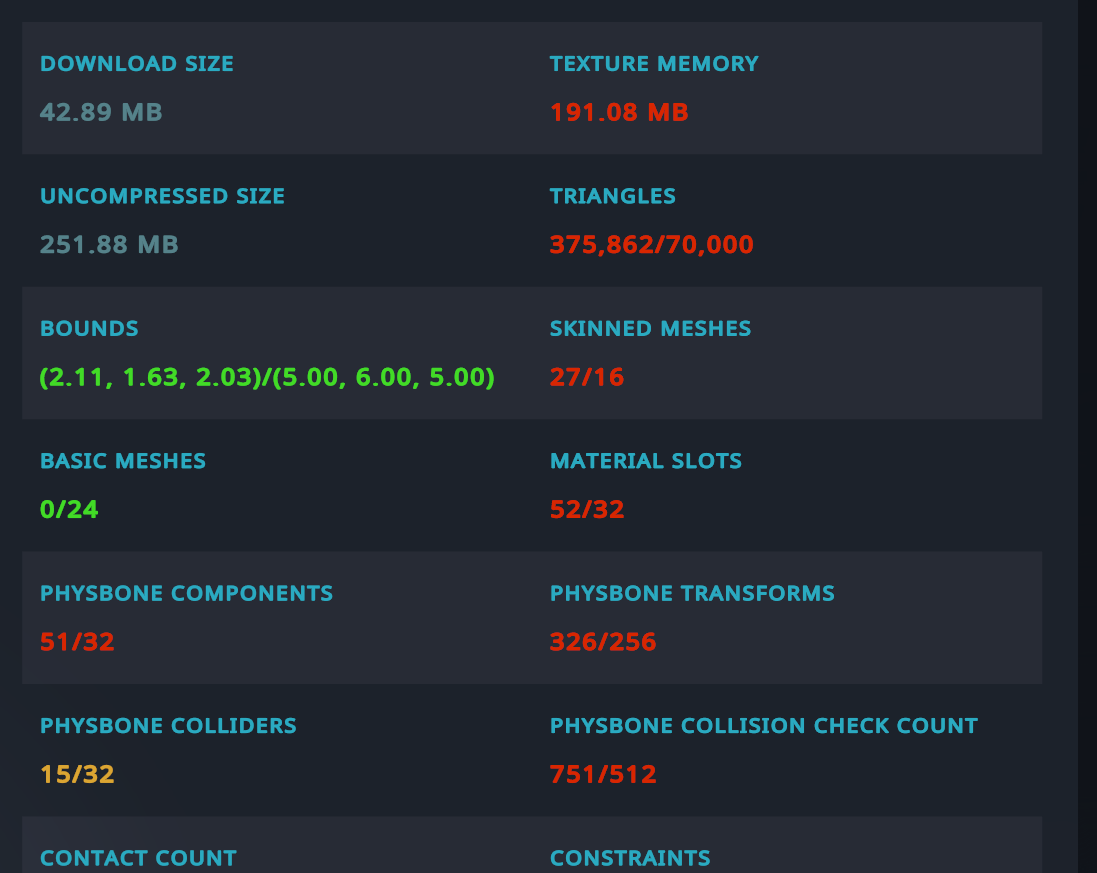Image resolution: width=1097 pixels, height=873 pixels.
Task: Click the Download Size label
Action: pos(137,64)
